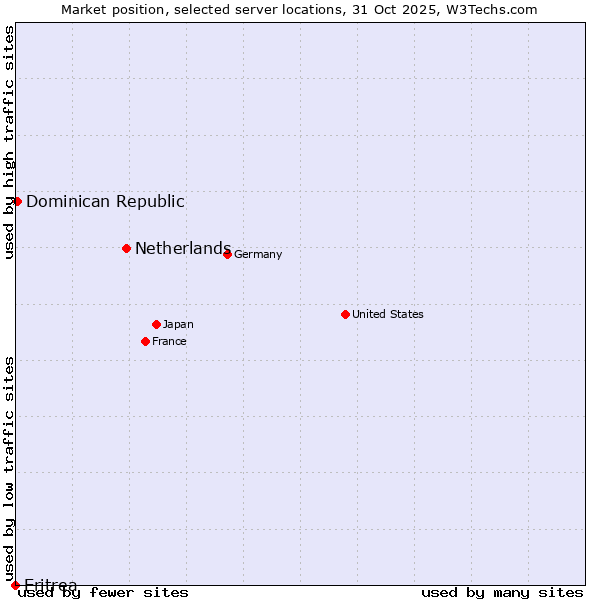Select the Germany red diamond marker
The width and height of the screenshot is (600, 600).
point(227,254)
